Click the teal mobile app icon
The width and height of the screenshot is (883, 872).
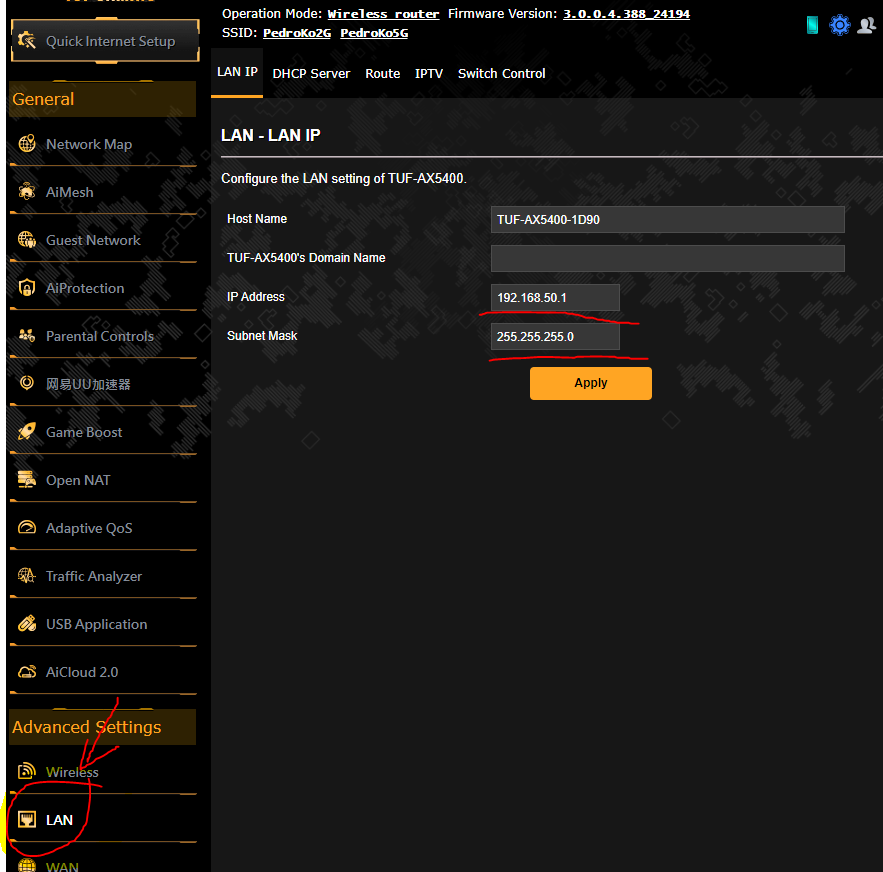coord(812,25)
